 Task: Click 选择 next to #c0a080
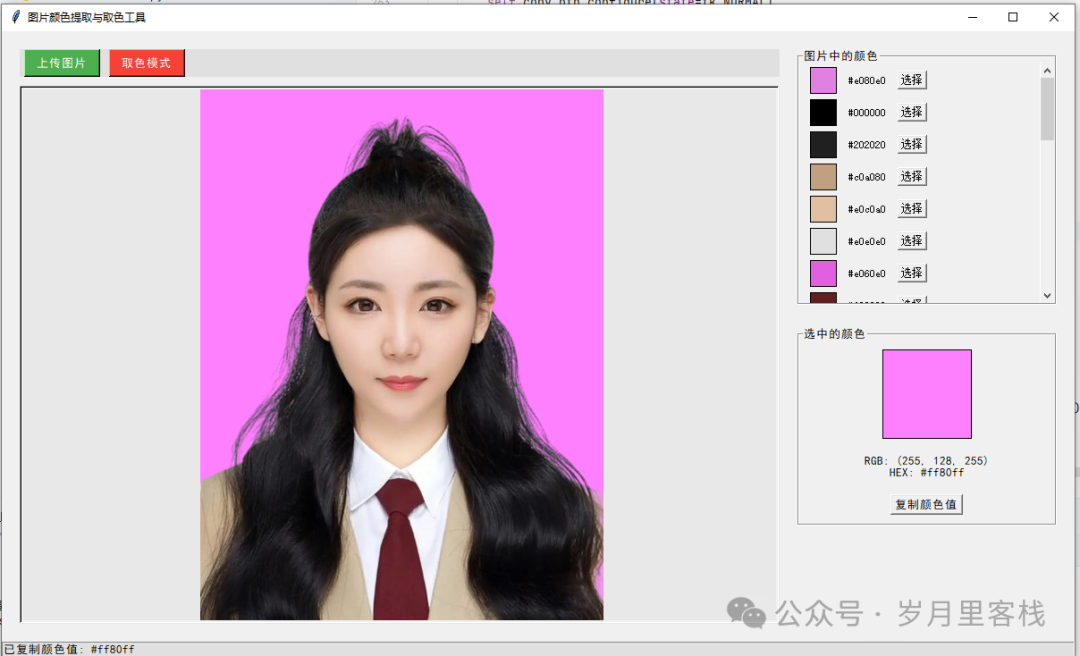point(911,176)
